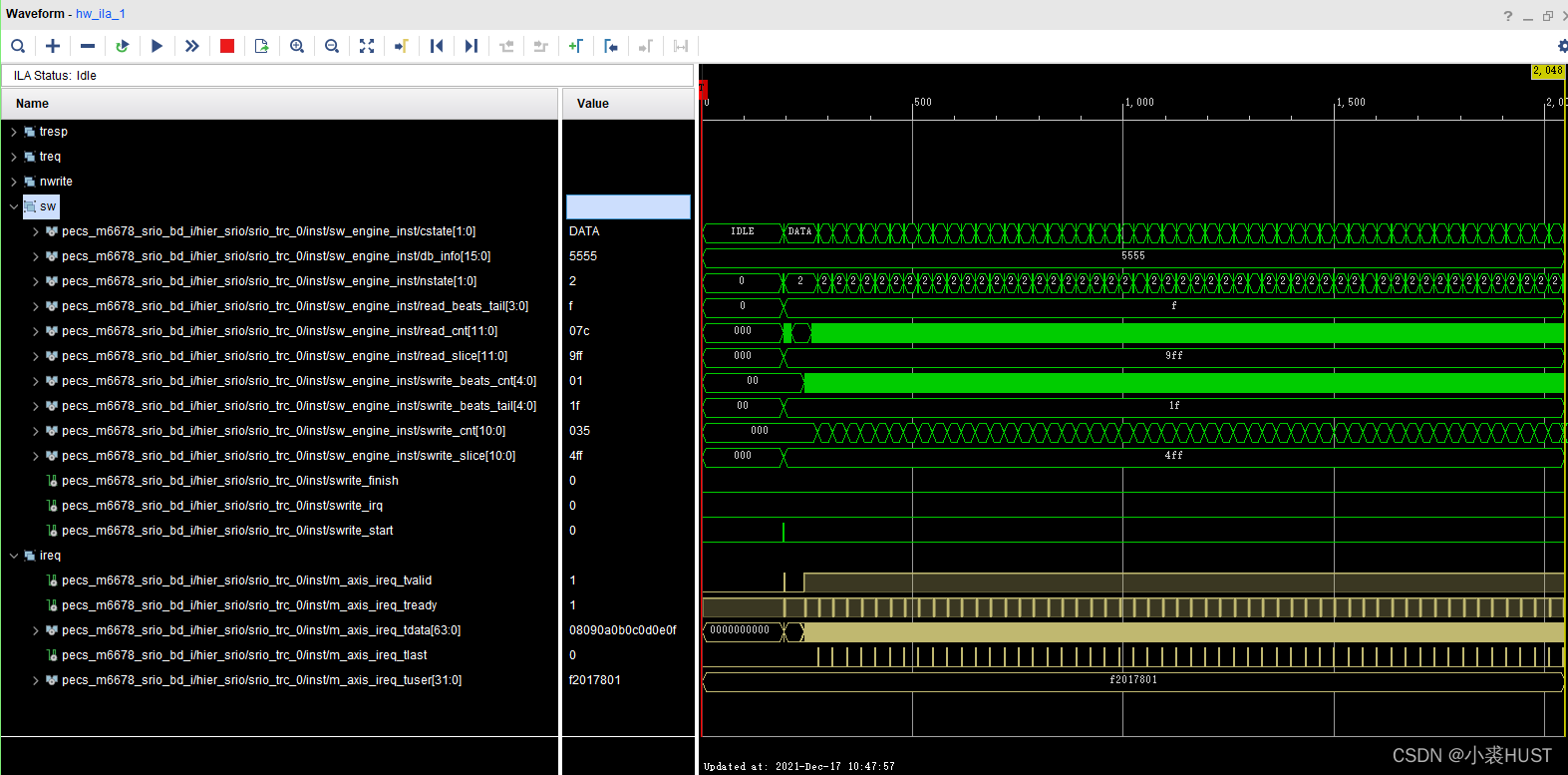The image size is (1568, 775).
Task: Select m_axis_ireq_tready signal
Action: (x=249, y=605)
